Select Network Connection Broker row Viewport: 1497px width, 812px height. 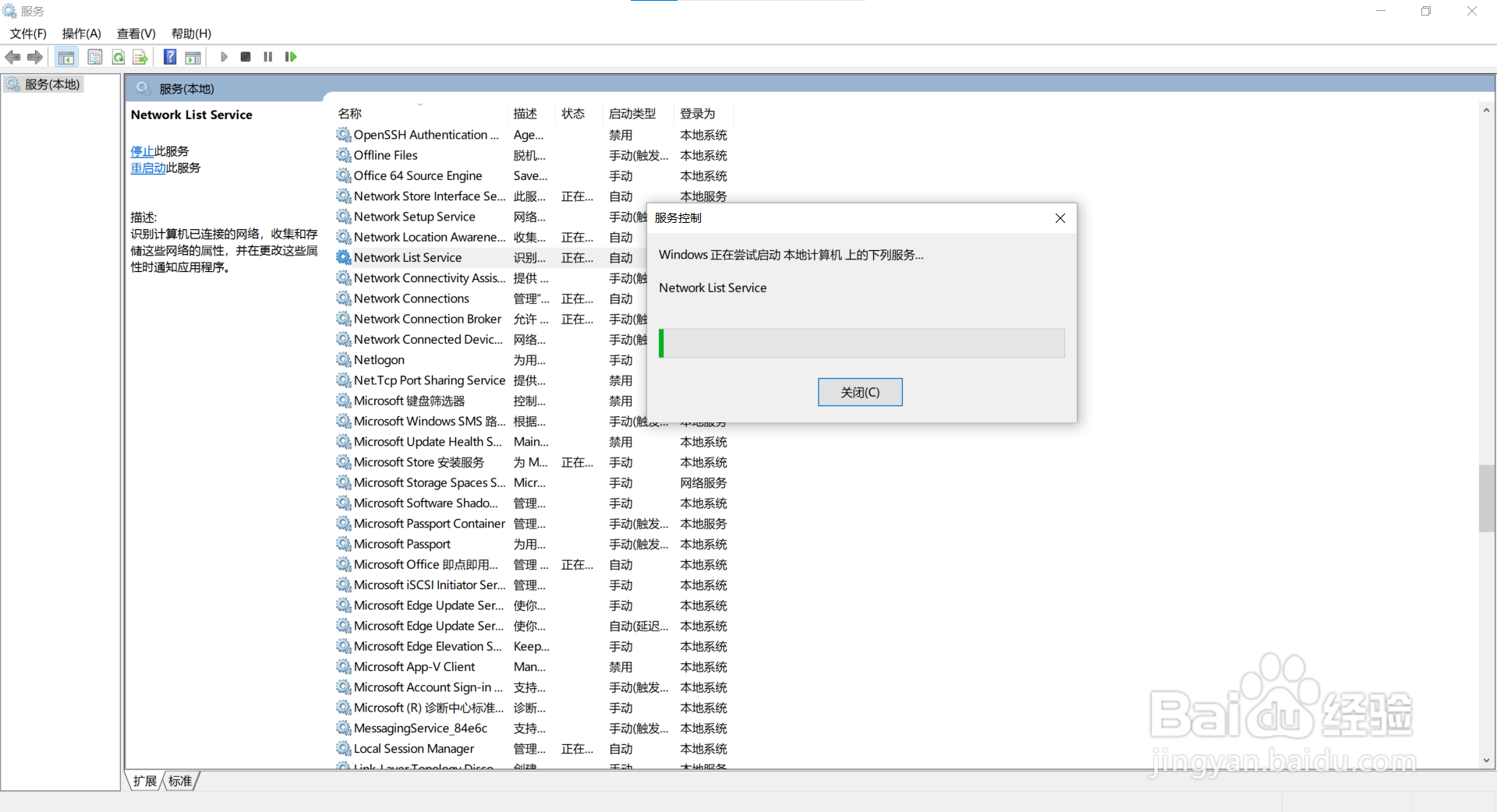tap(491, 319)
